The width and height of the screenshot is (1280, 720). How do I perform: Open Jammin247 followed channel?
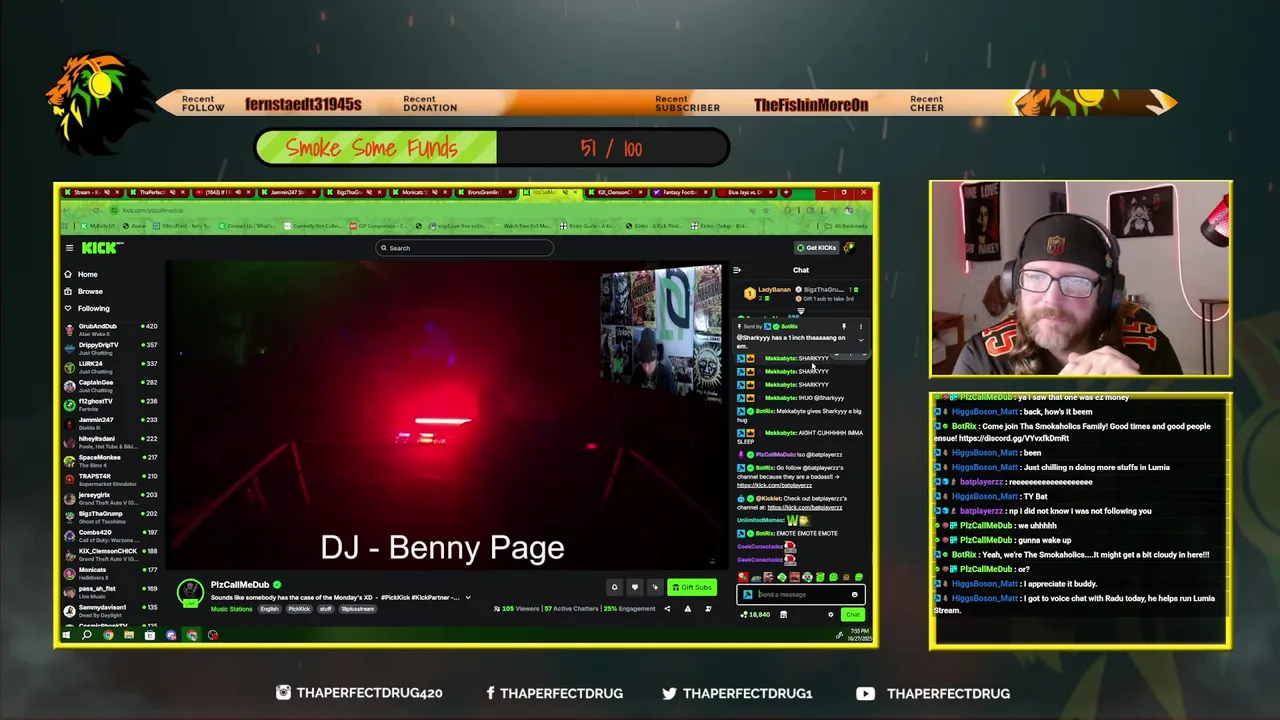pos(110,423)
